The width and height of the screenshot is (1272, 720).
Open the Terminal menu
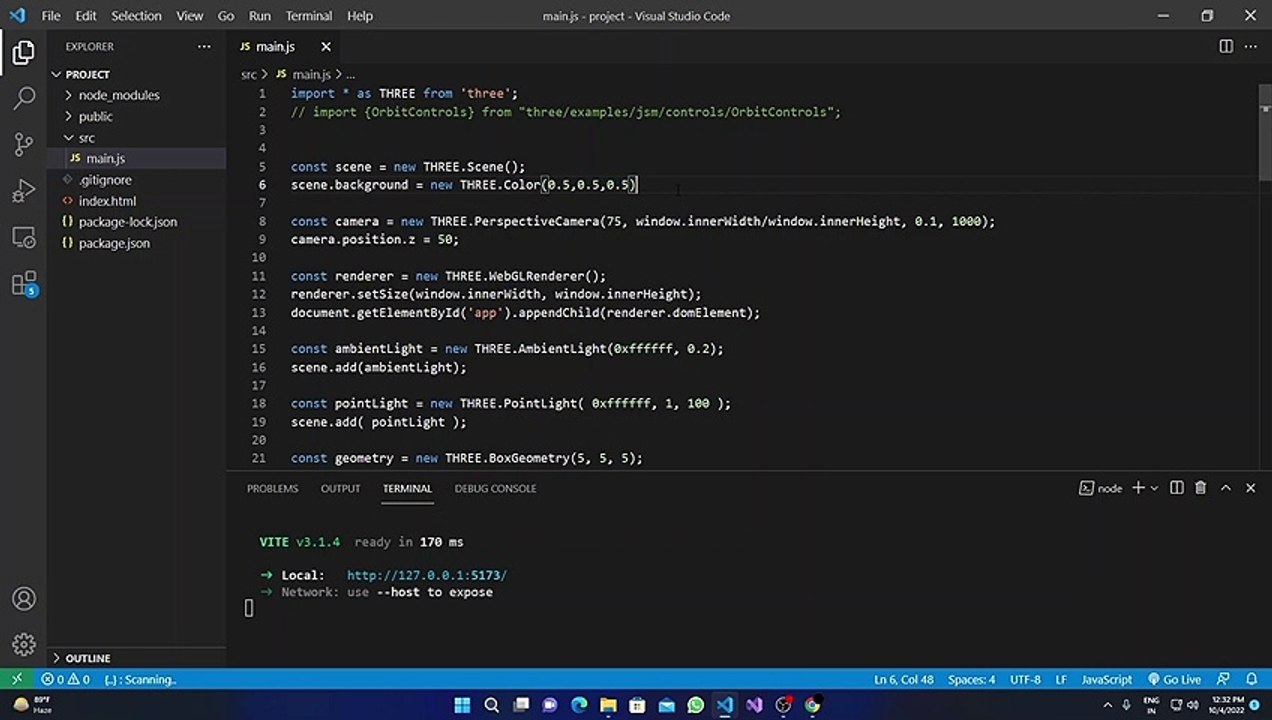[308, 15]
